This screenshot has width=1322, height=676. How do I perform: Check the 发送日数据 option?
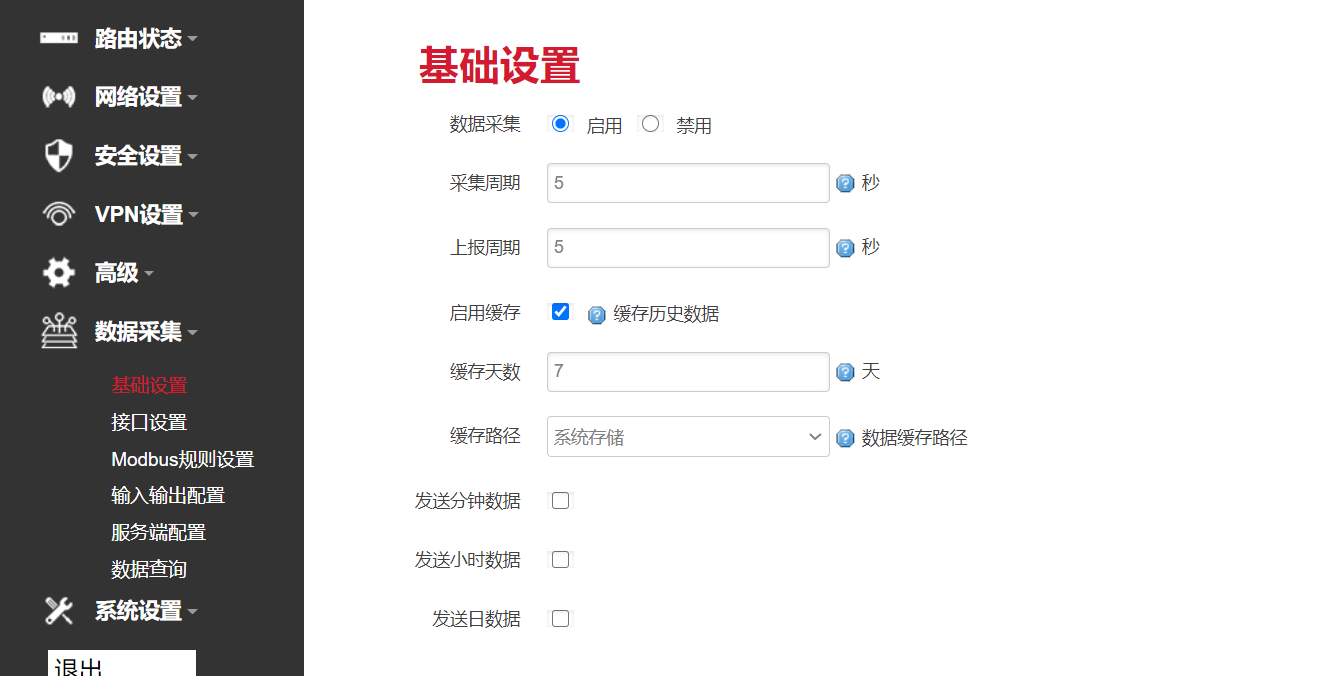[560, 618]
